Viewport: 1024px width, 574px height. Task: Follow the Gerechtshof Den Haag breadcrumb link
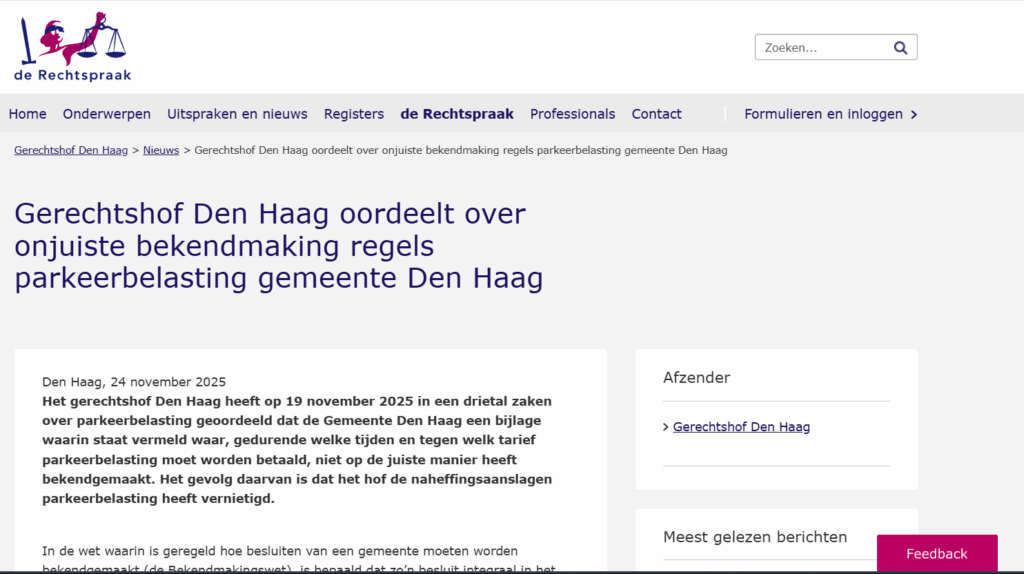coord(71,150)
